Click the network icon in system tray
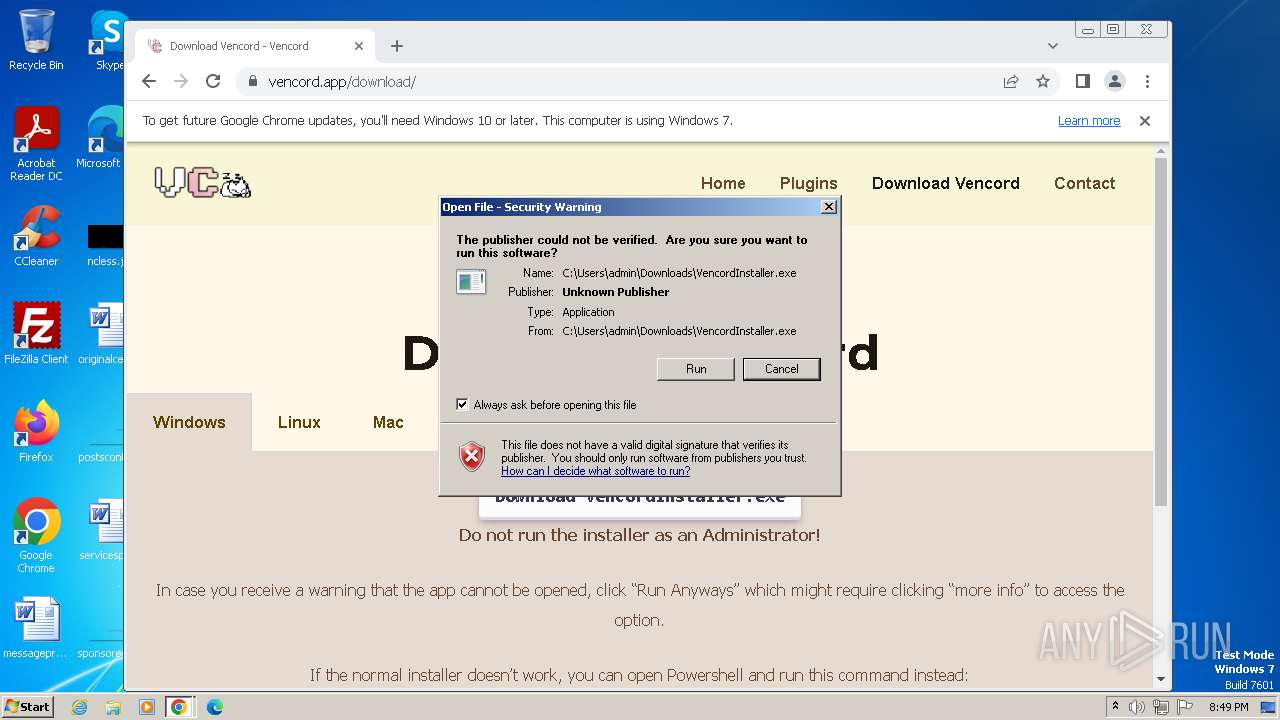Screen dimensions: 1280x720 click(x=1161, y=707)
